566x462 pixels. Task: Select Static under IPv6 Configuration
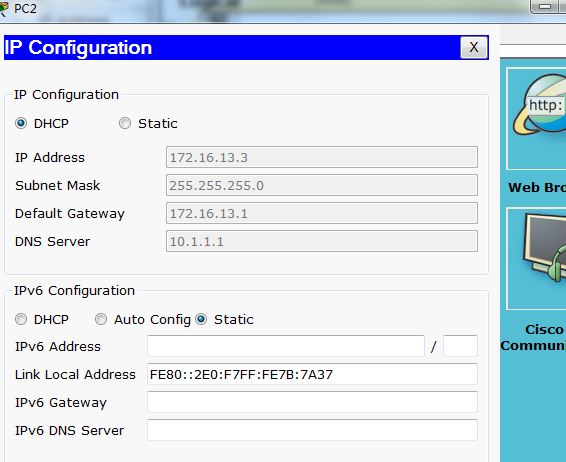201,319
